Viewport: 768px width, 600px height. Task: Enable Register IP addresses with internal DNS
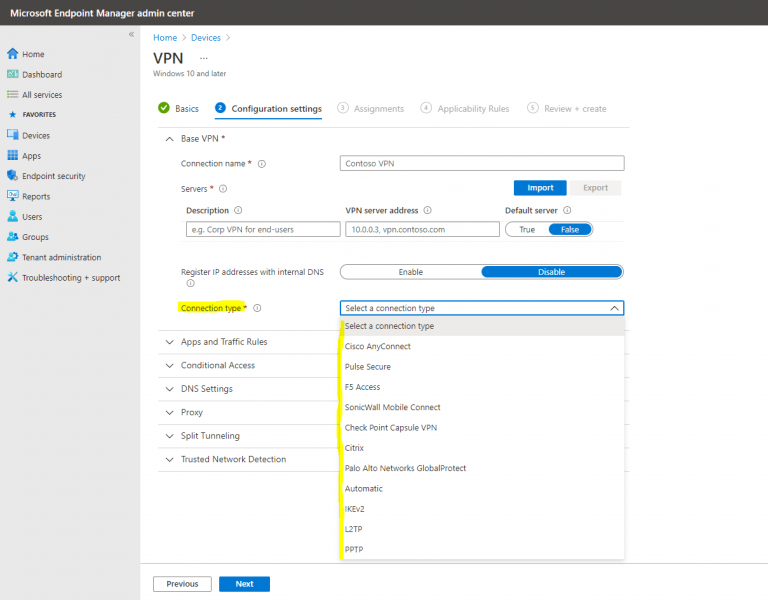pyautogui.click(x=410, y=272)
